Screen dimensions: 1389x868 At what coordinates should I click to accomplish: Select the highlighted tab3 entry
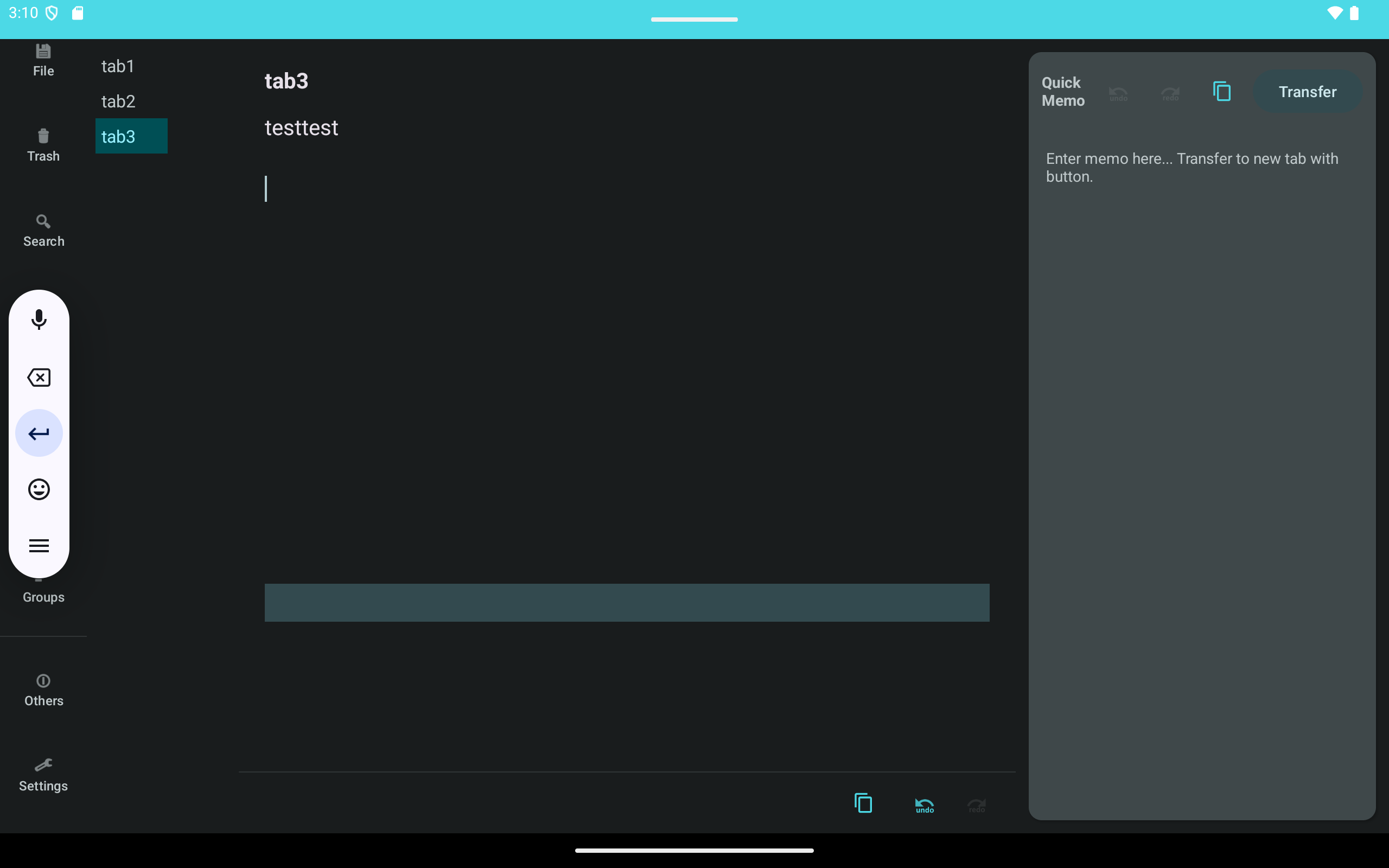[x=131, y=136]
